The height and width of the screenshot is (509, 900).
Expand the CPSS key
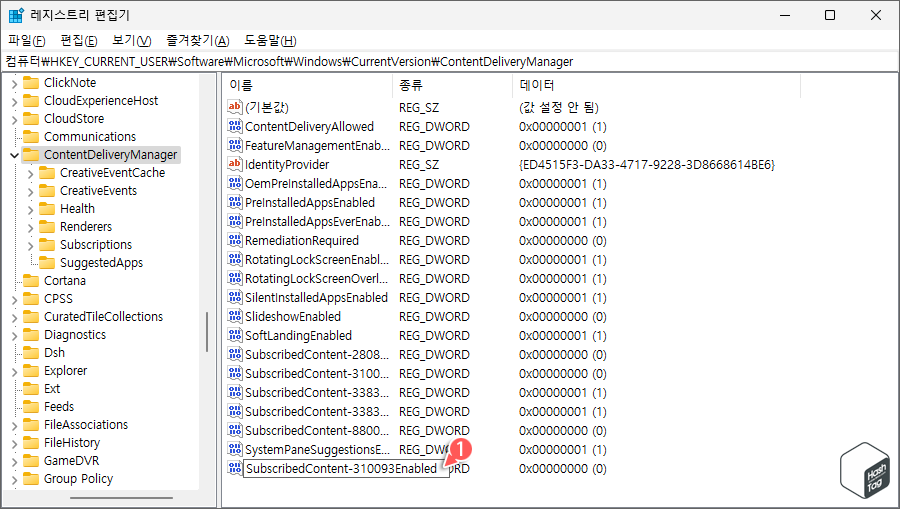click(x=14, y=299)
